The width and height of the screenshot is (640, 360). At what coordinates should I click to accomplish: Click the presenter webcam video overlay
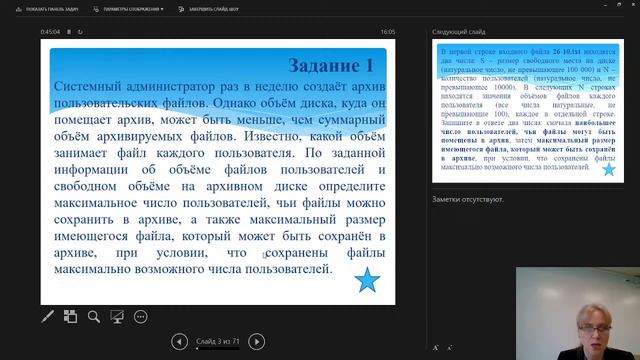pyautogui.click(x=578, y=313)
